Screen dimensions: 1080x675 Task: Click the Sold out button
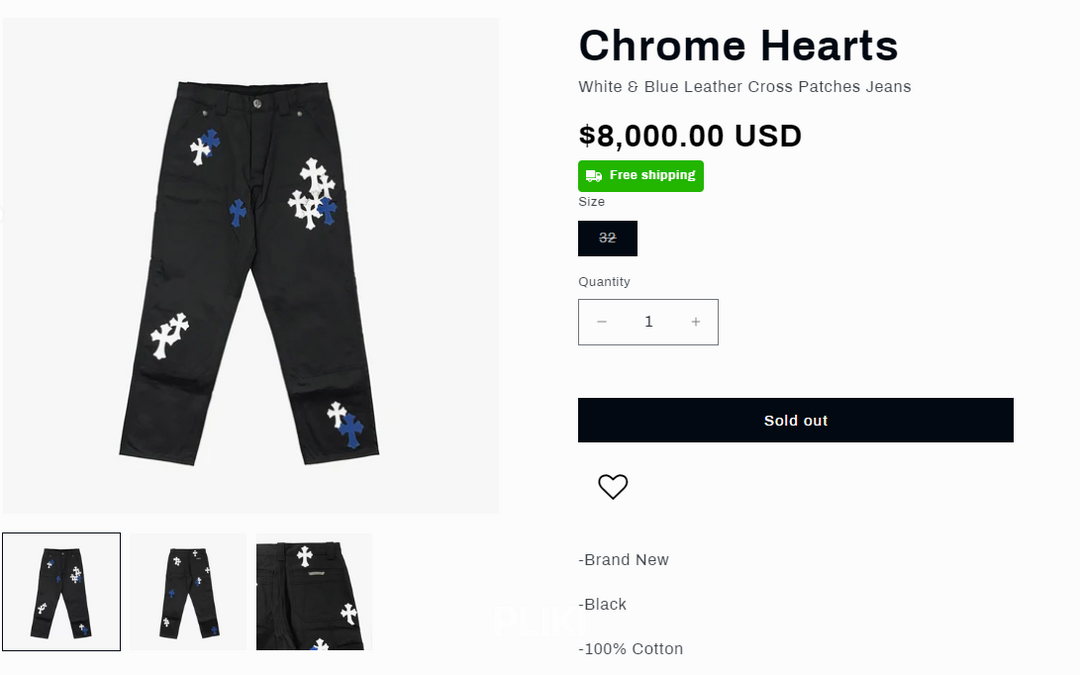(795, 420)
